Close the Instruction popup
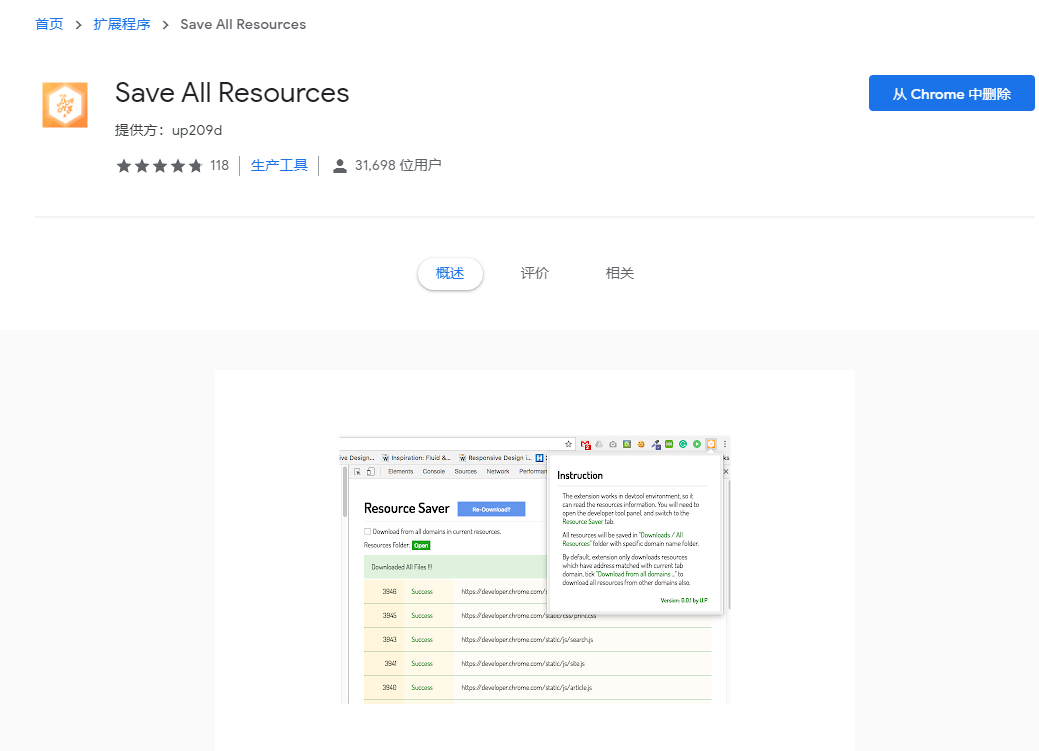 coord(725,471)
